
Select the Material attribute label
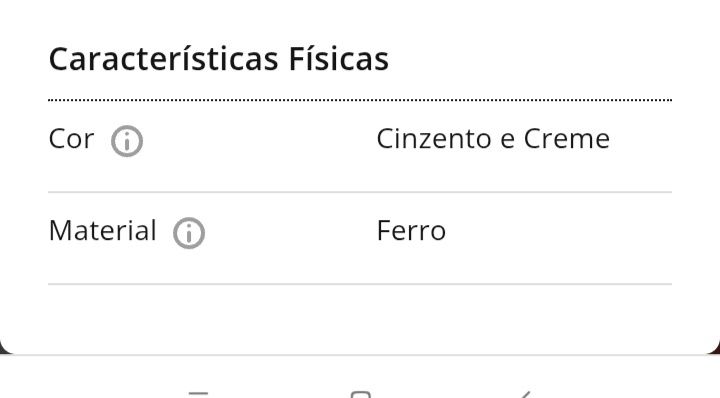pyautogui.click(x=103, y=230)
